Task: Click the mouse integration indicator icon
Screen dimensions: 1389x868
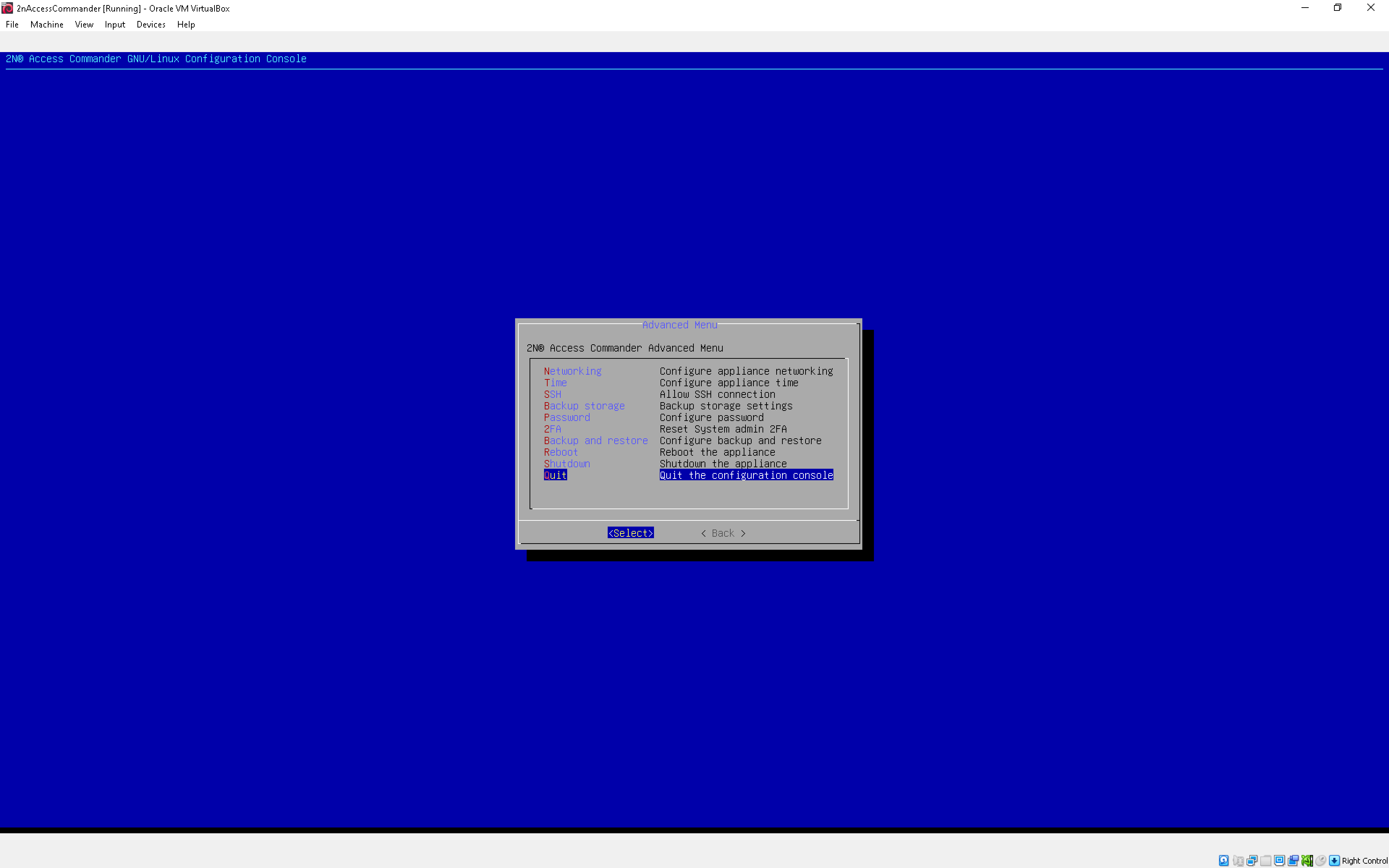Action: 1321,860
